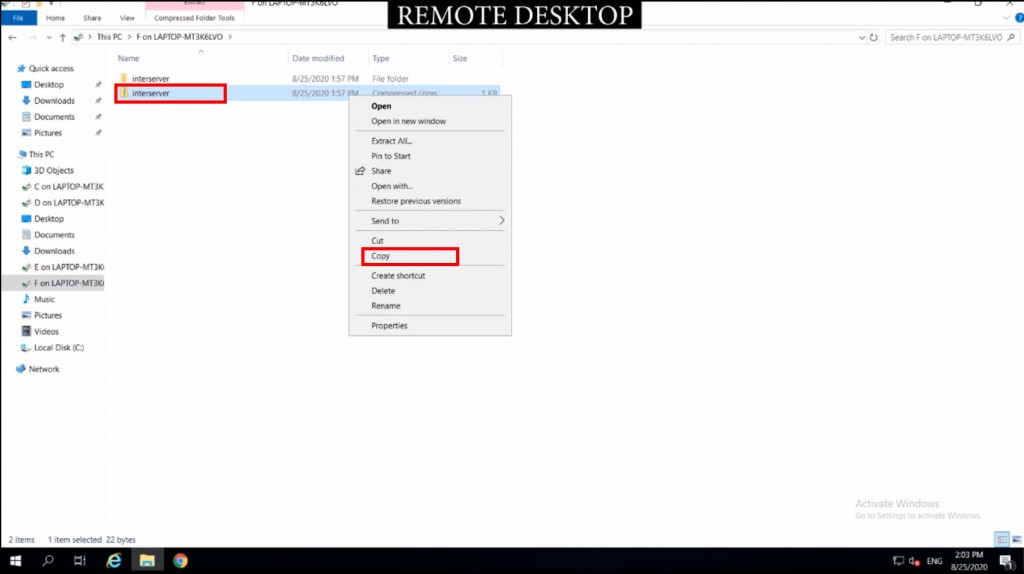Expand the Send to submenu
1024x574 pixels.
[x=430, y=221]
